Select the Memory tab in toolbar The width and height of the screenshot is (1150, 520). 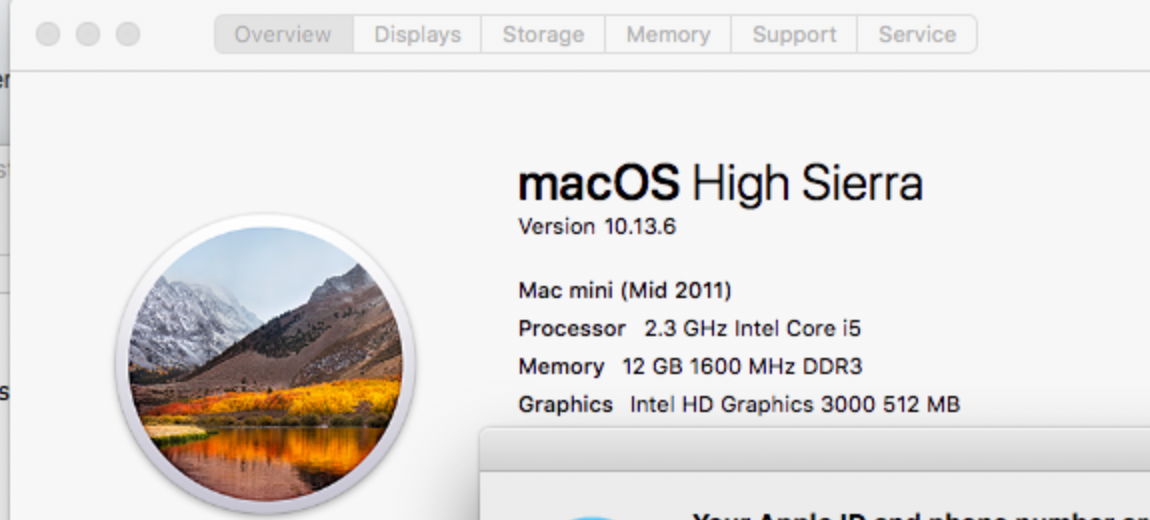click(x=667, y=34)
